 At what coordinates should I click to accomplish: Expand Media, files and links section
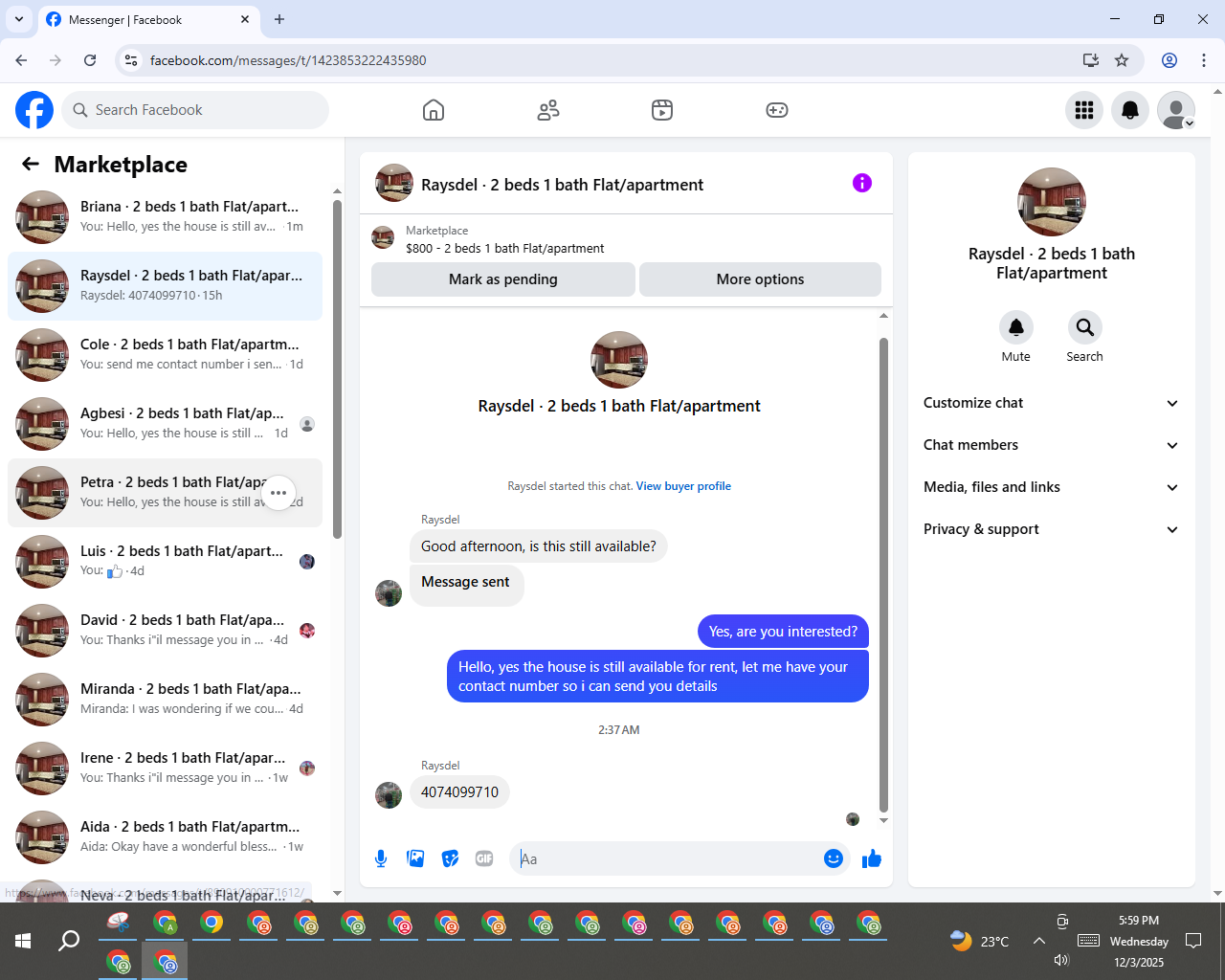pos(1051,487)
